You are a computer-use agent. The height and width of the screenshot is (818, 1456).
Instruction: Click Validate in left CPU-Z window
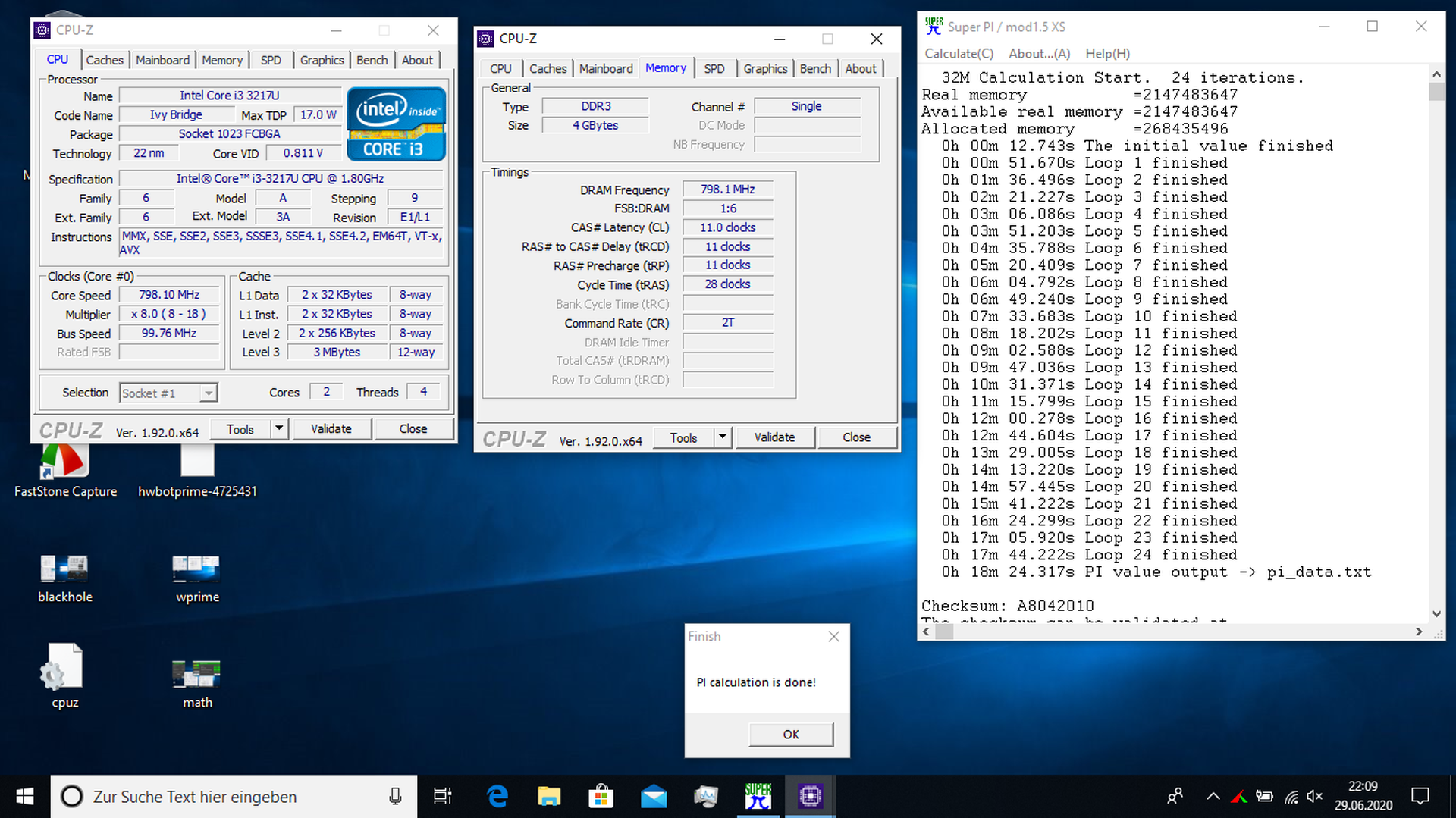[331, 428]
